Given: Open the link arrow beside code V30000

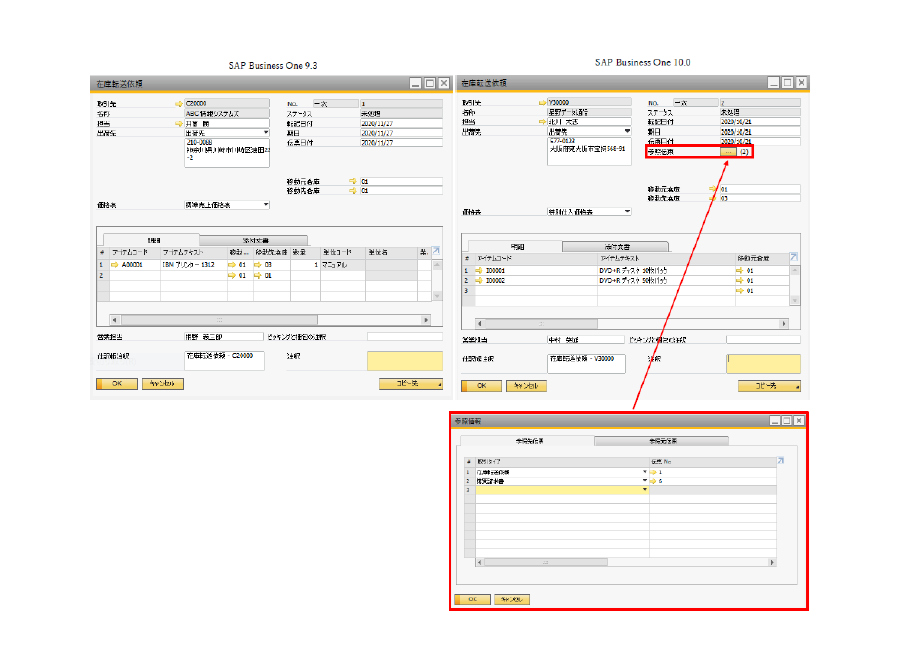Looking at the screenshot, I should click(542, 102).
